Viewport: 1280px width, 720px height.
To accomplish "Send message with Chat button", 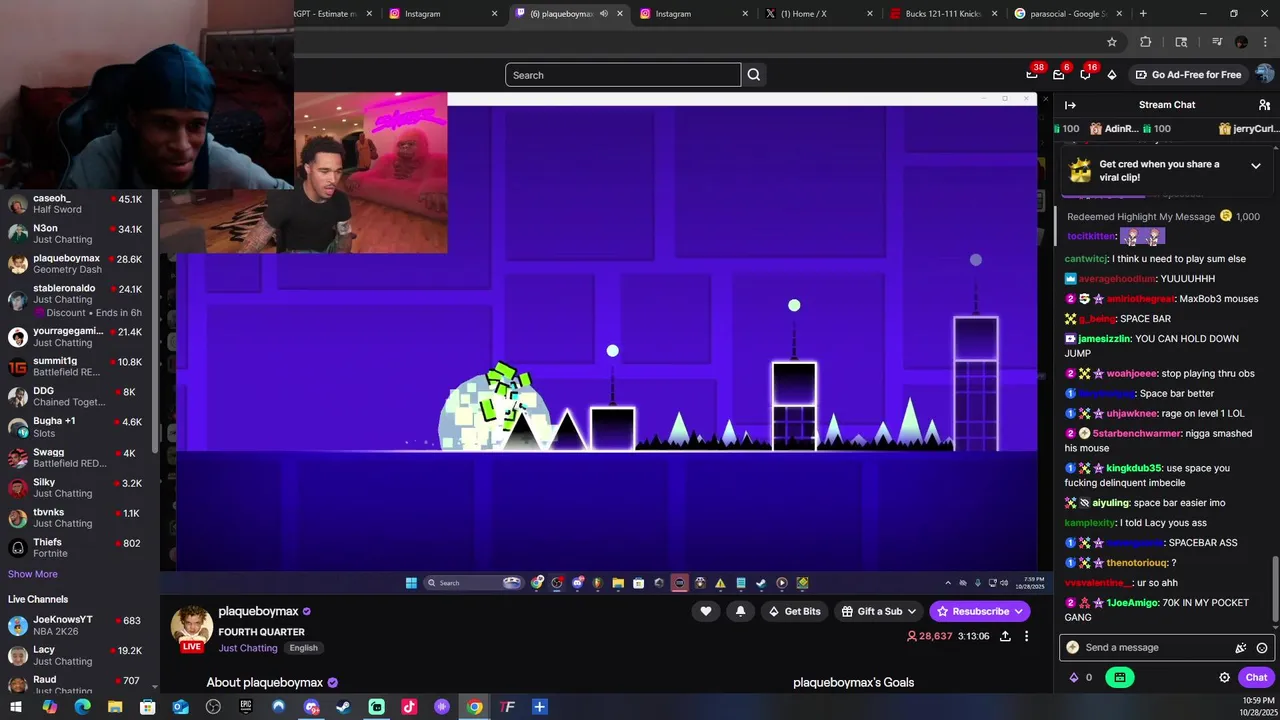I will click(1256, 677).
